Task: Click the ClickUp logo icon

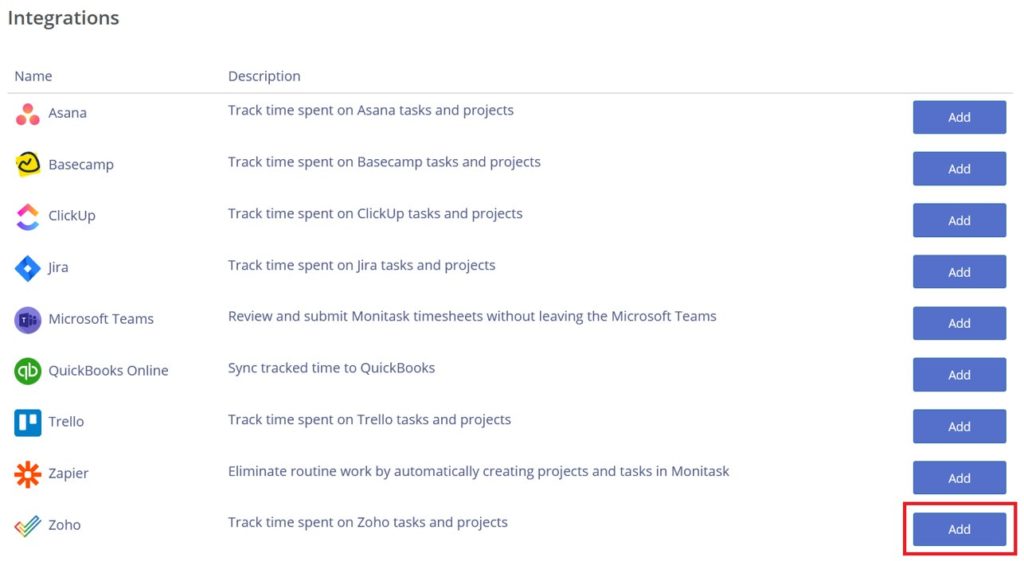Action: (28, 216)
